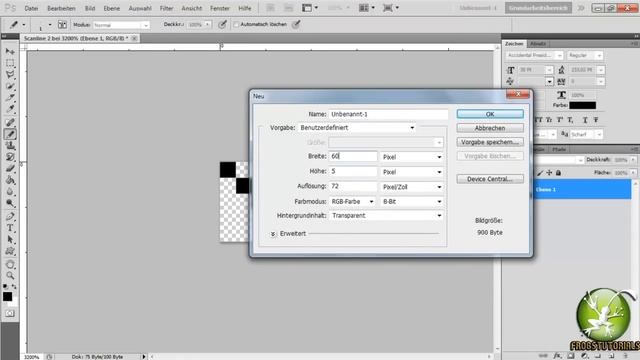Swap foreground and background colors icon
Viewport: 640px width, 360px height.
[14, 287]
